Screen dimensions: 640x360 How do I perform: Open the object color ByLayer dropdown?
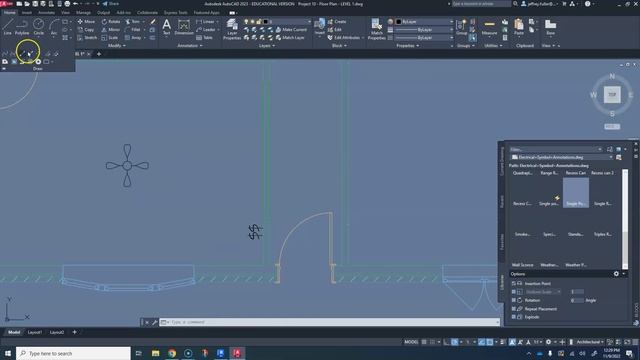(x=424, y=21)
